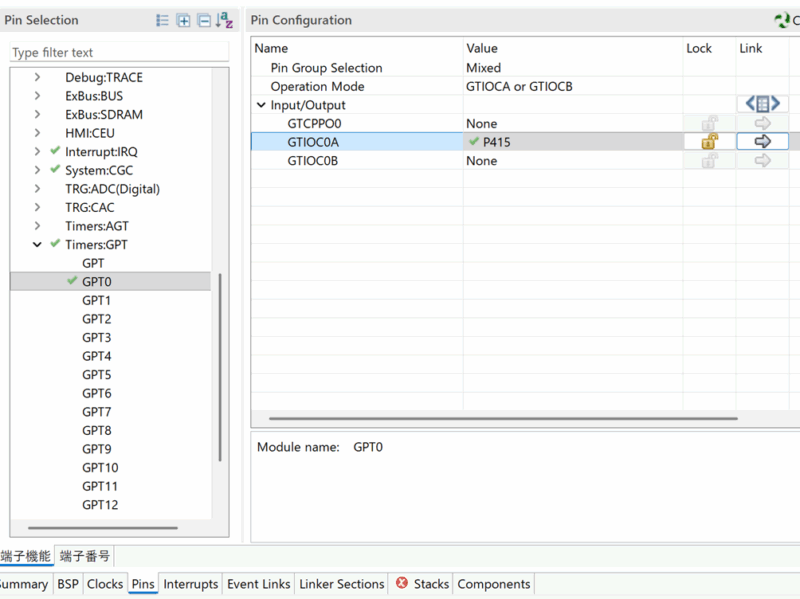800x599 pixels.
Task: Expand the ExBus:SDRAM node
Action: [37, 114]
